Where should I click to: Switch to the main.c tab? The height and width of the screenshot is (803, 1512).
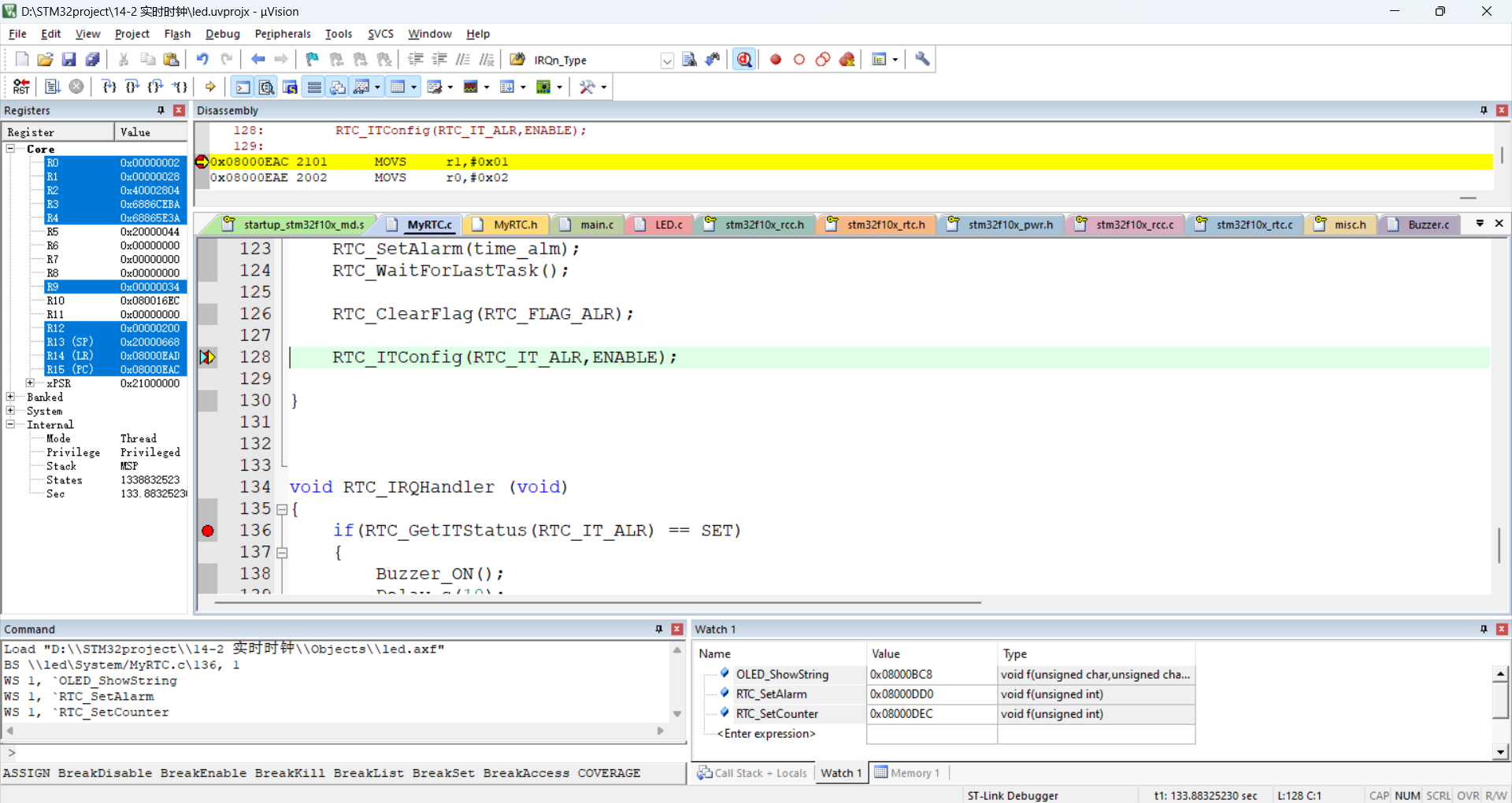(588, 224)
